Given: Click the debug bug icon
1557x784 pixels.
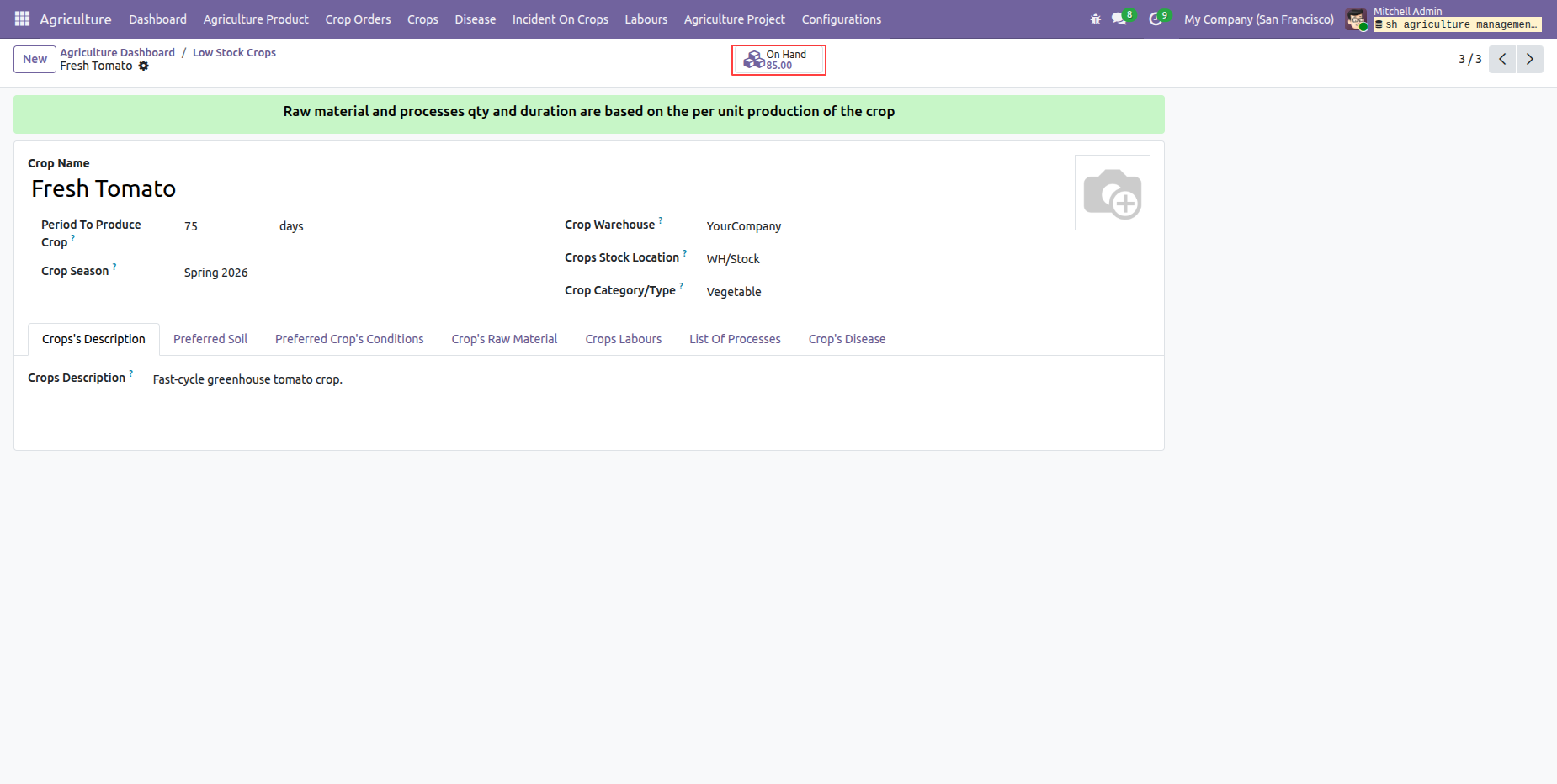Looking at the screenshot, I should coord(1095,19).
